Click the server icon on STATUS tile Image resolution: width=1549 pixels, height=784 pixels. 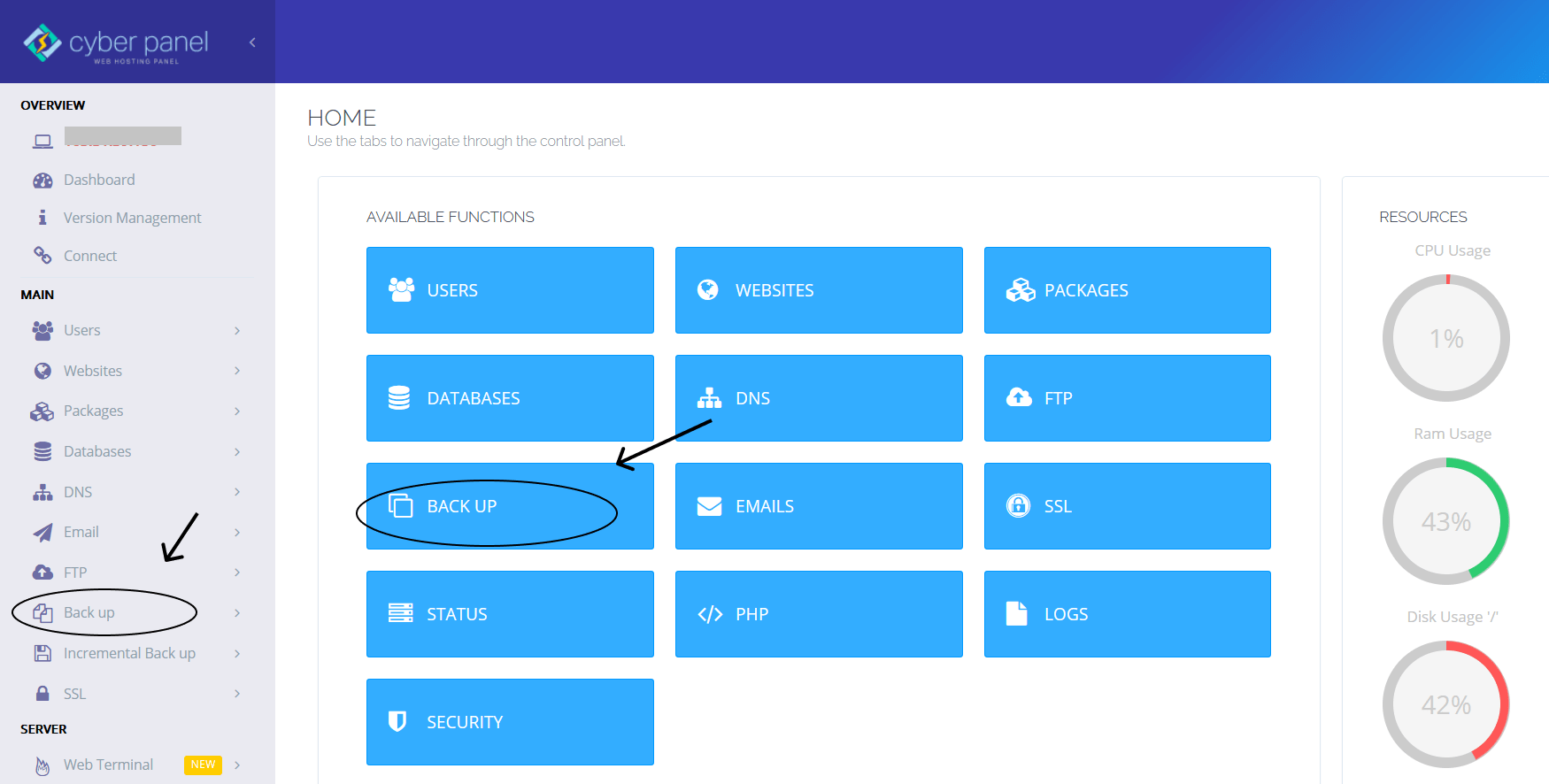[x=401, y=613]
